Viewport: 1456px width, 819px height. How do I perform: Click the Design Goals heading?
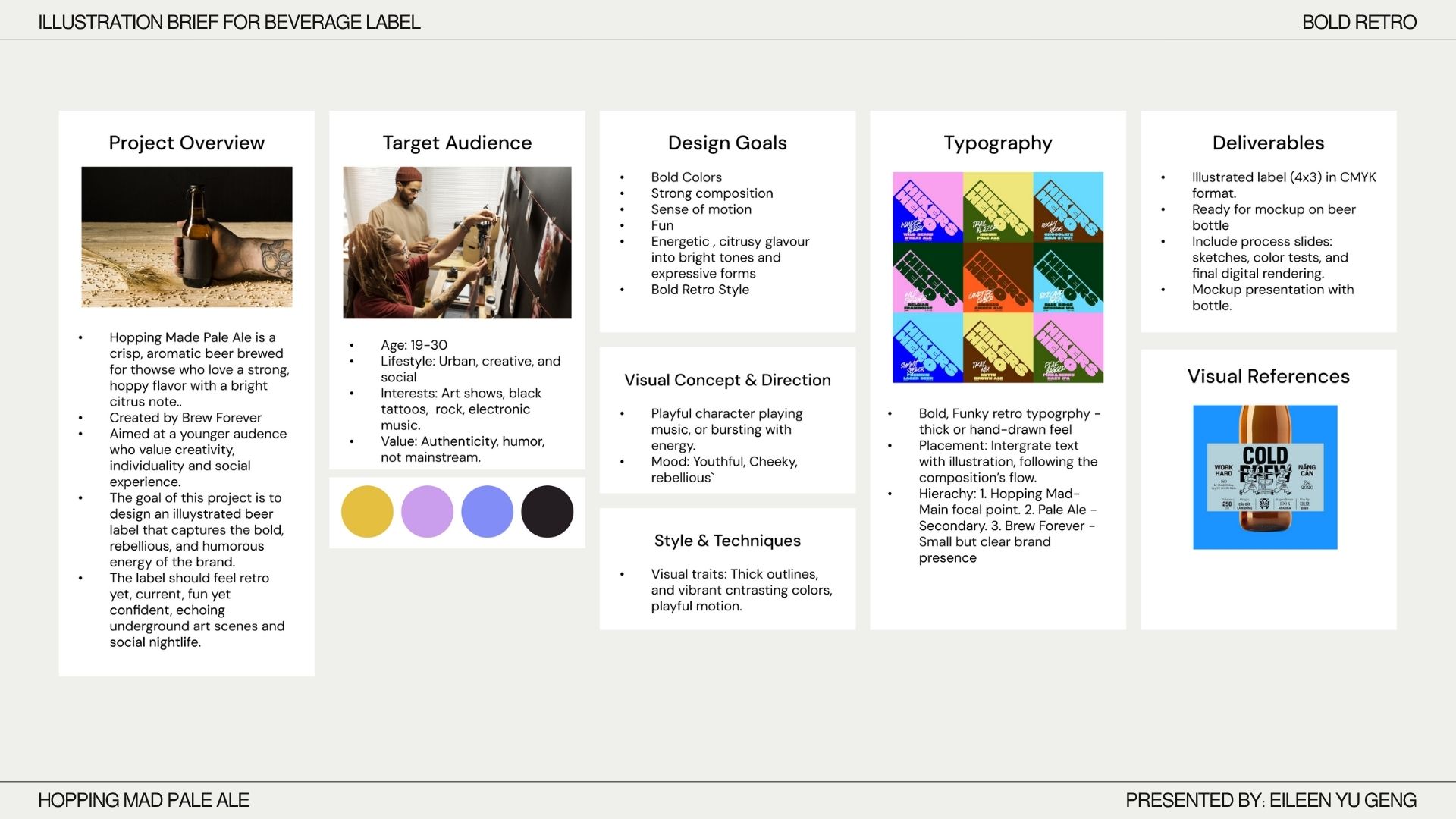click(727, 143)
